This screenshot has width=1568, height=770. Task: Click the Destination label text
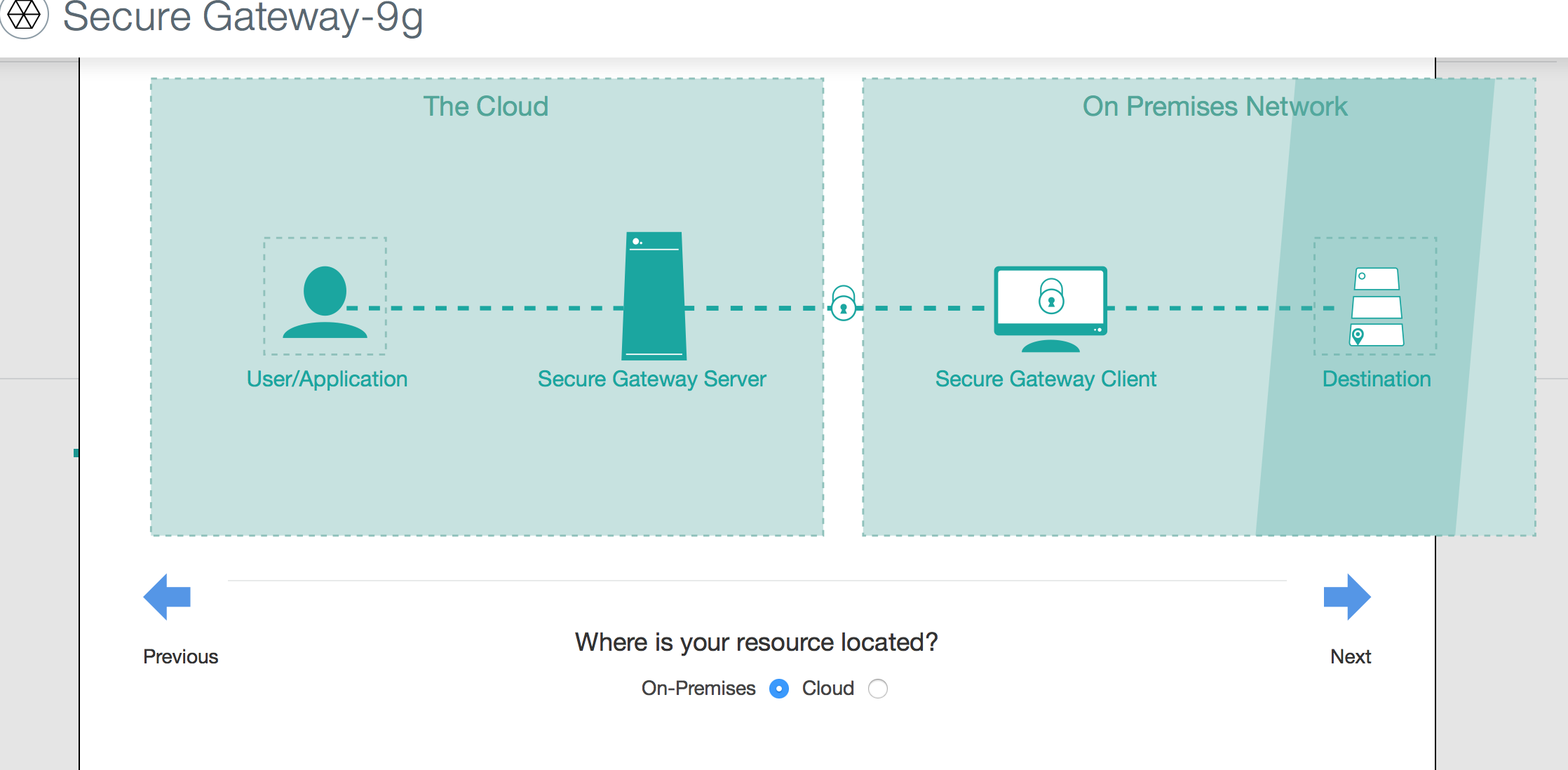(1376, 379)
